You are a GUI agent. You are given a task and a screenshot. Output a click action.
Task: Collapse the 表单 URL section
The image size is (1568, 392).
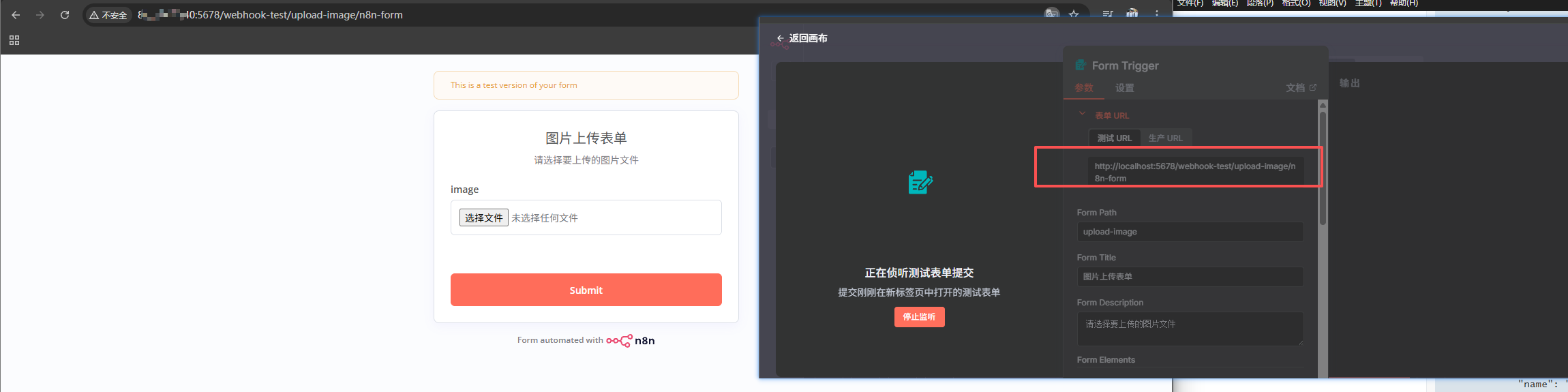click(x=1082, y=115)
